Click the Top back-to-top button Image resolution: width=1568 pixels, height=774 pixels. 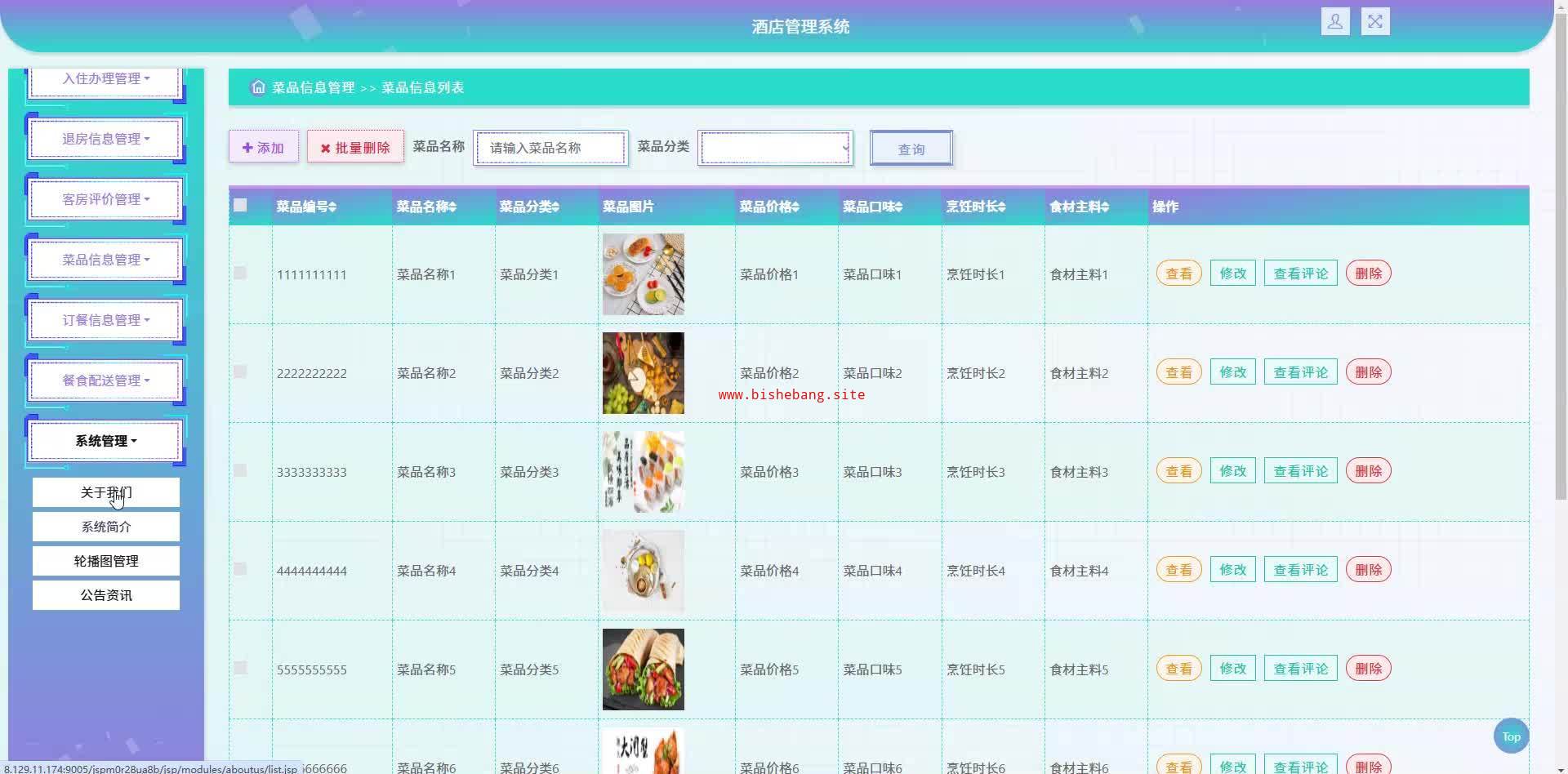[x=1511, y=736]
